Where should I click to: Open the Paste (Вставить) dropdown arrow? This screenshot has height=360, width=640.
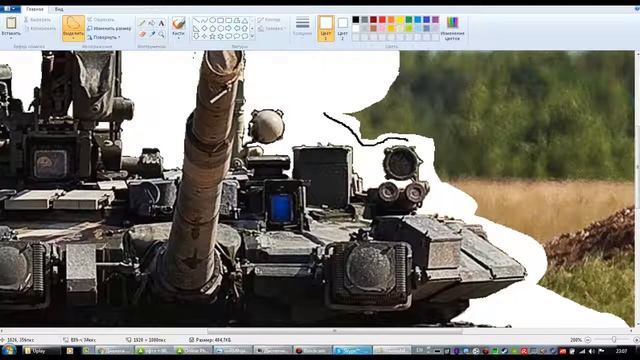[11, 38]
